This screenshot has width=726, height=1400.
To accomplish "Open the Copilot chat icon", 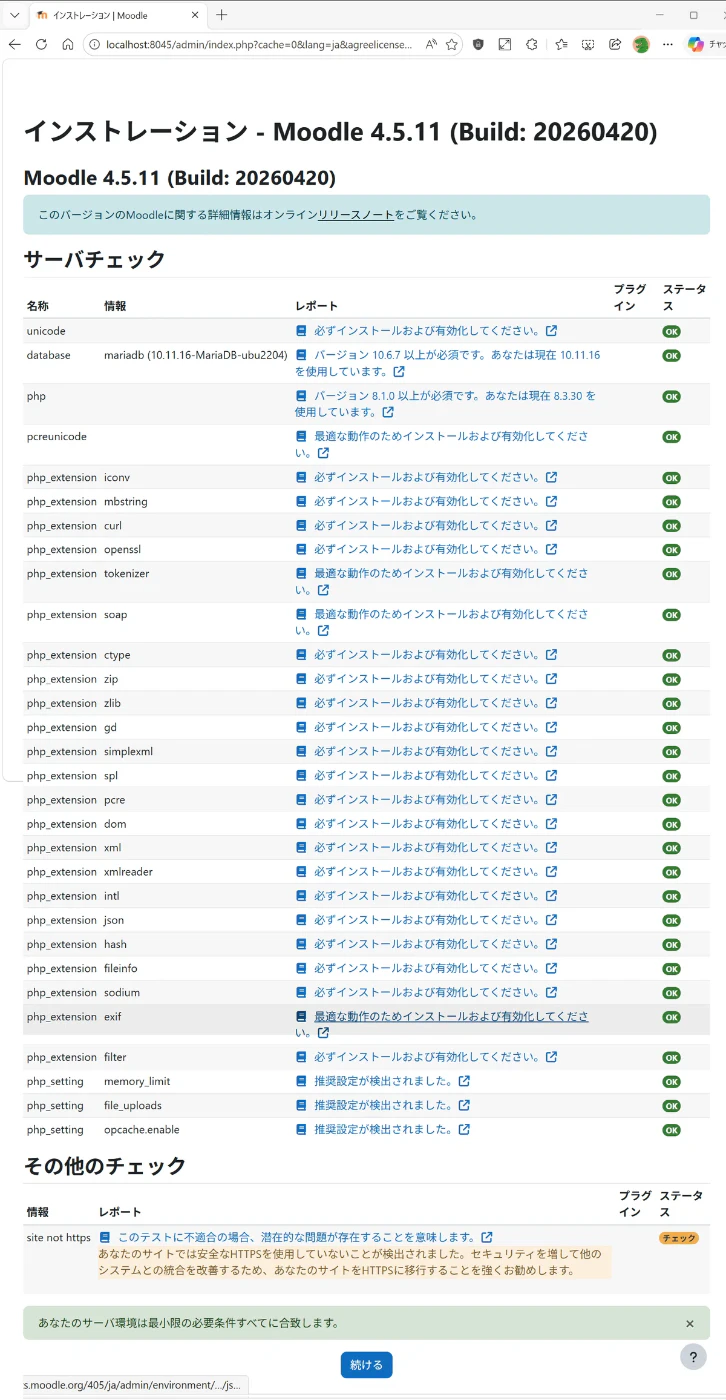I will 696,45.
